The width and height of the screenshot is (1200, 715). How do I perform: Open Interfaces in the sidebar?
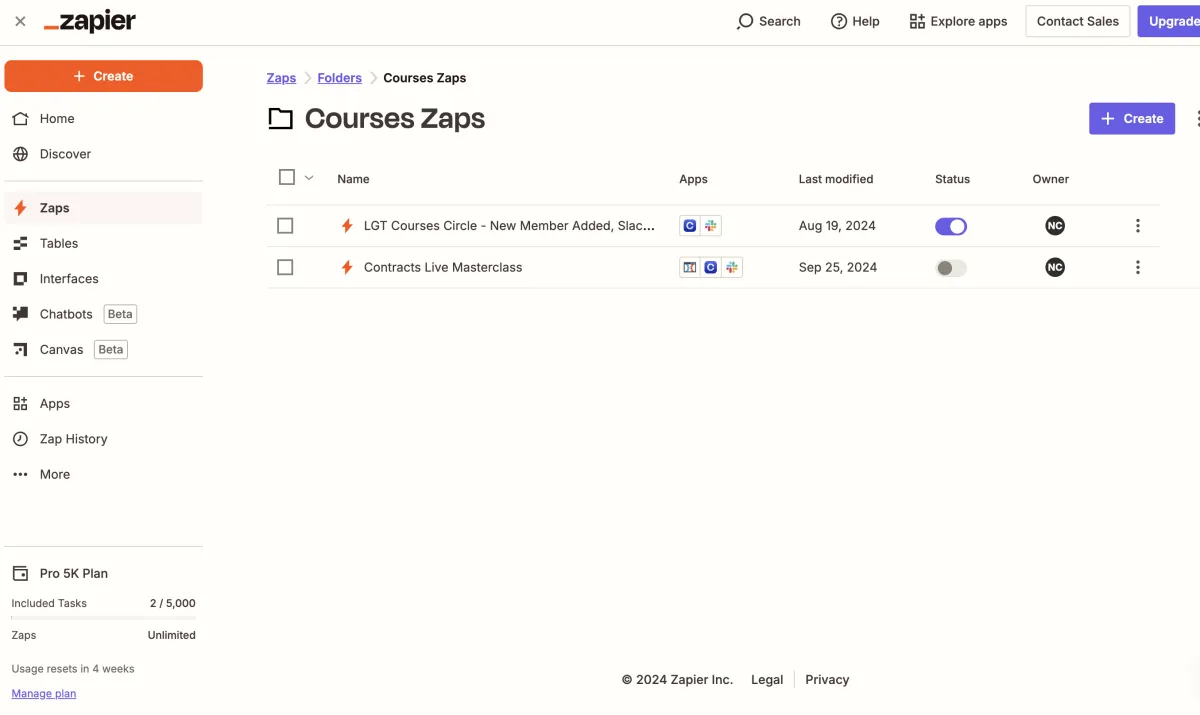click(x=104, y=279)
